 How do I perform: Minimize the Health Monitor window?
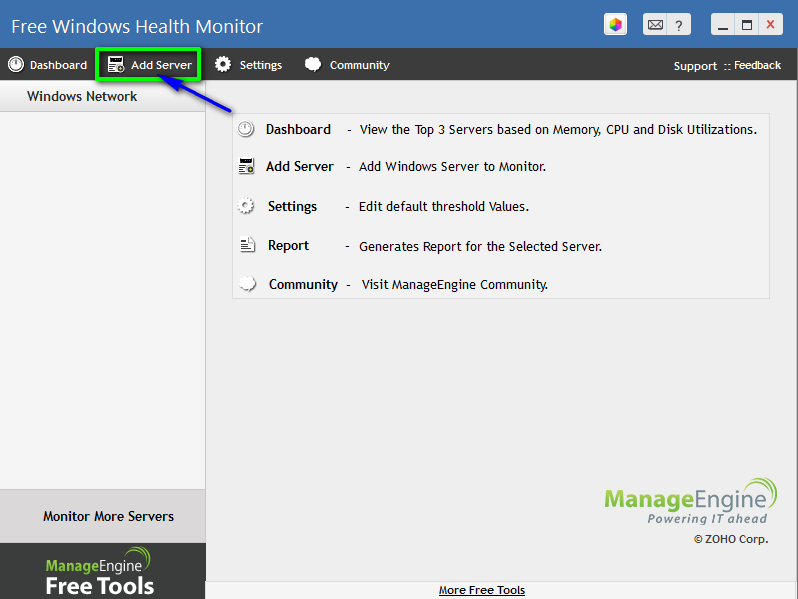pos(723,24)
